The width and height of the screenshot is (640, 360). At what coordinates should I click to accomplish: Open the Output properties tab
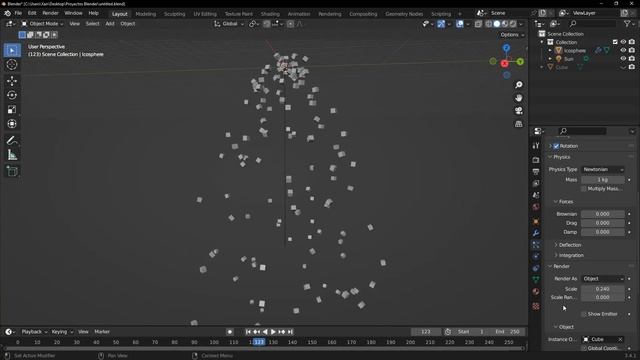click(536, 172)
